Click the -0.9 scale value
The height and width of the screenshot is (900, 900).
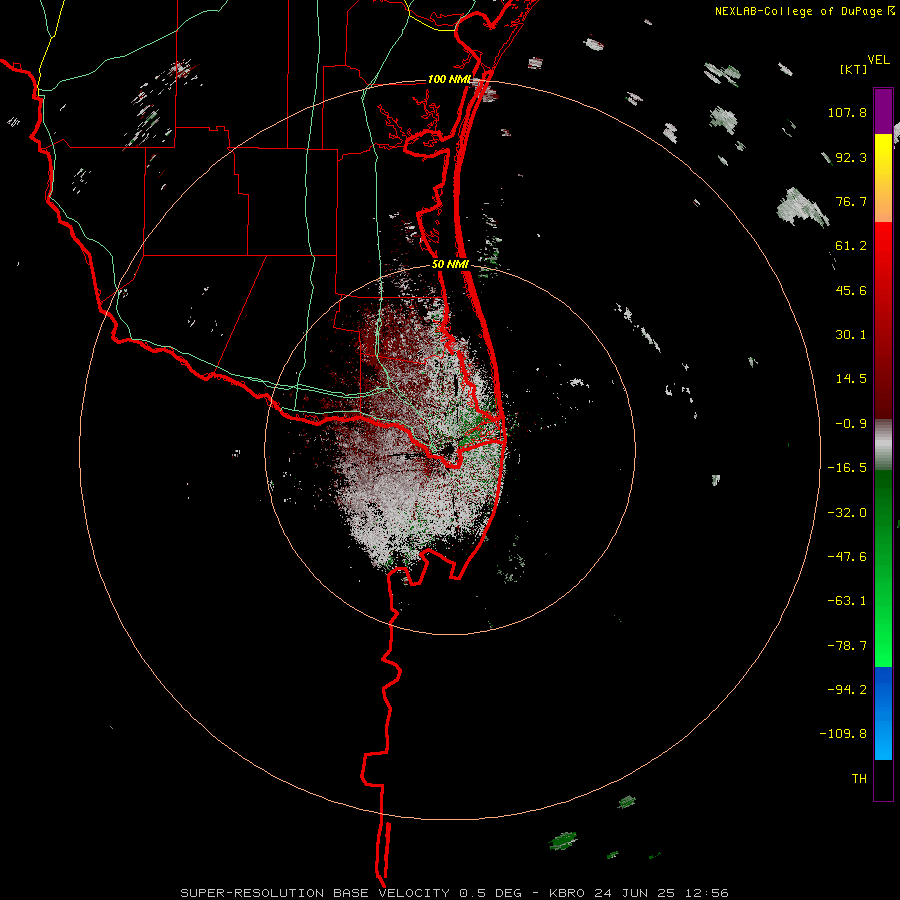pyautogui.click(x=851, y=424)
